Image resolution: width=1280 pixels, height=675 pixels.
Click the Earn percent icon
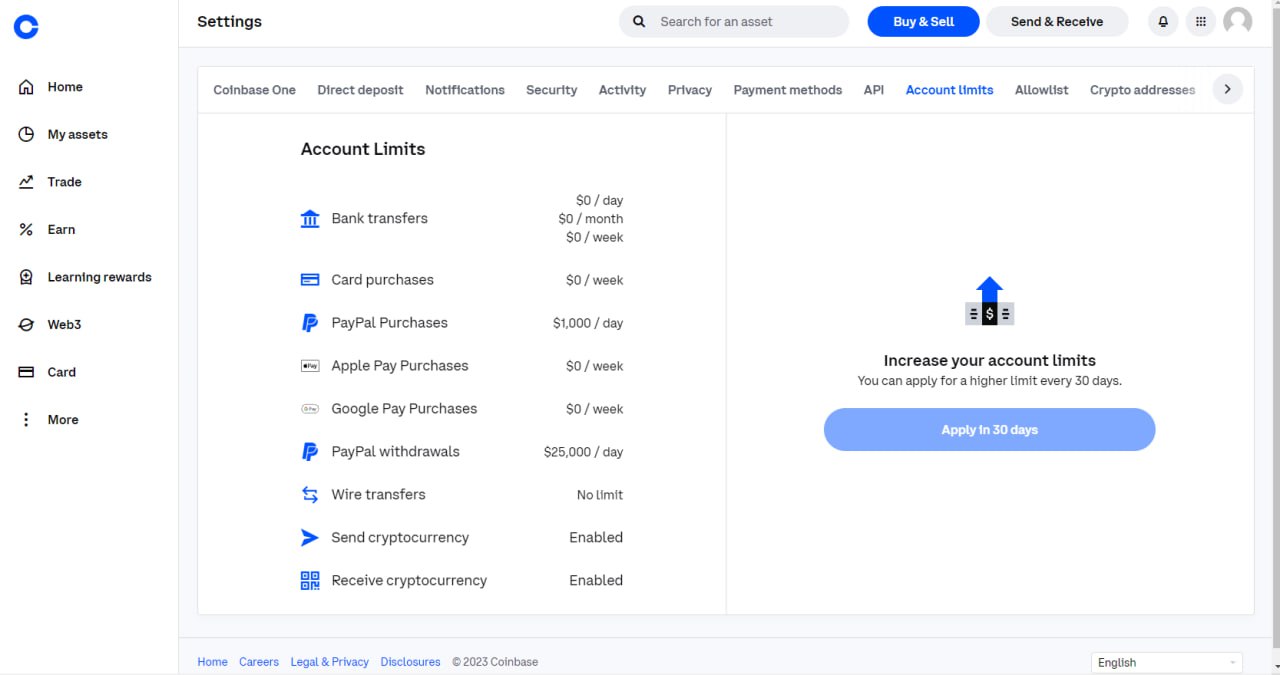(26, 229)
